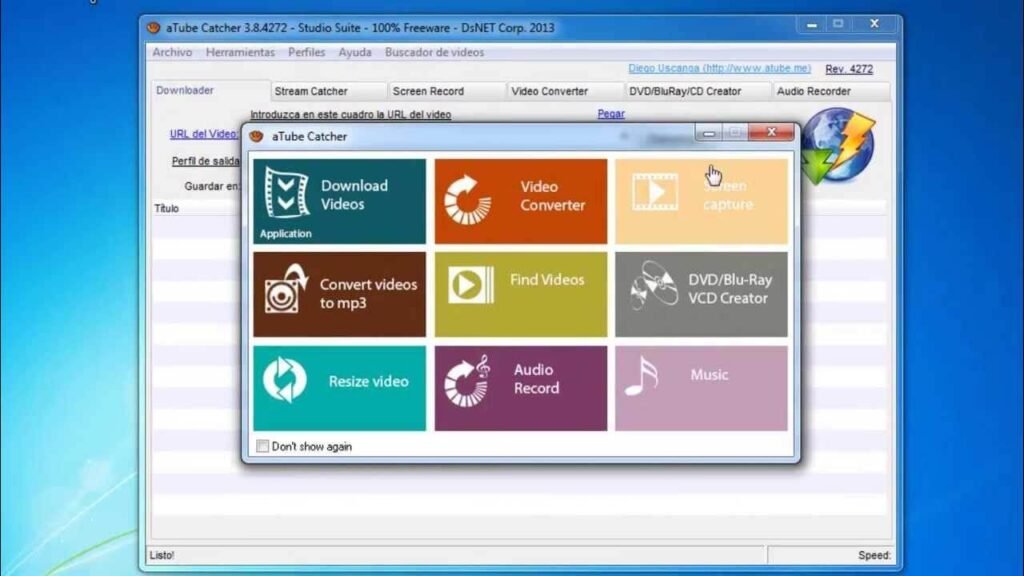Open the Find Videos tile
Image resolution: width=1024 pixels, height=576 pixels.
click(x=520, y=295)
